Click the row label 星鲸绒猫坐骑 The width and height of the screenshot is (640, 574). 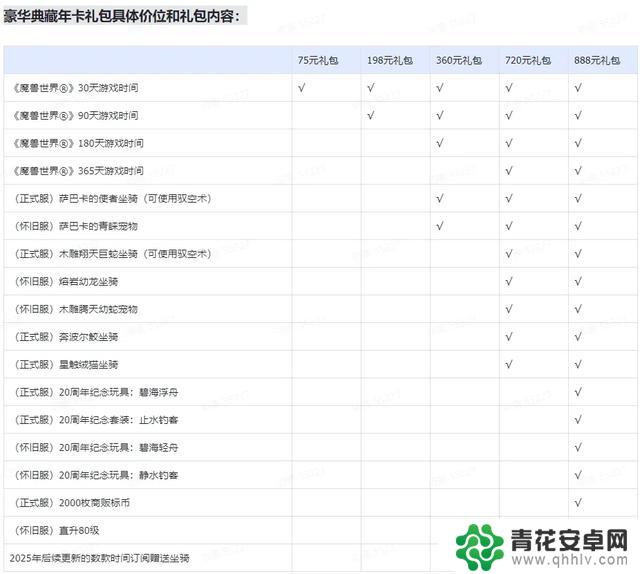[x=66, y=365]
